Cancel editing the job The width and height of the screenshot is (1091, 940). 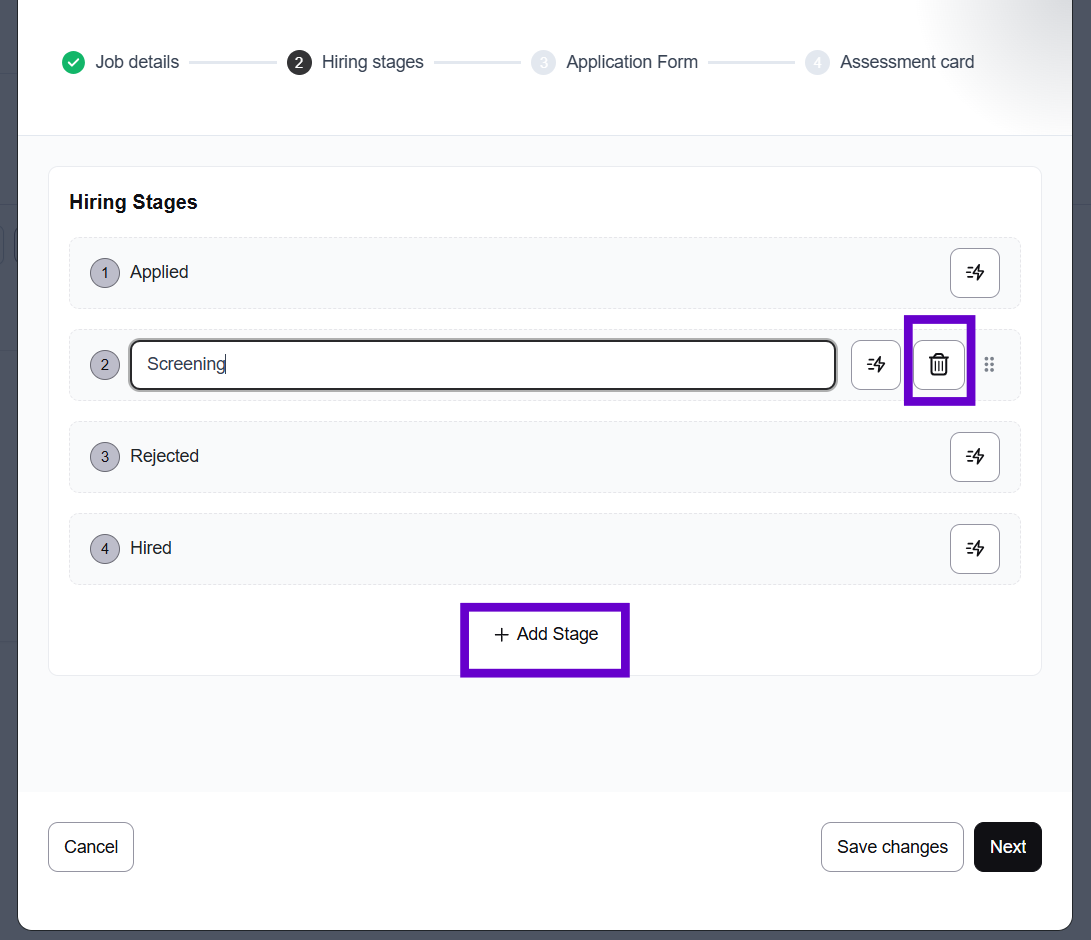(x=91, y=847)
